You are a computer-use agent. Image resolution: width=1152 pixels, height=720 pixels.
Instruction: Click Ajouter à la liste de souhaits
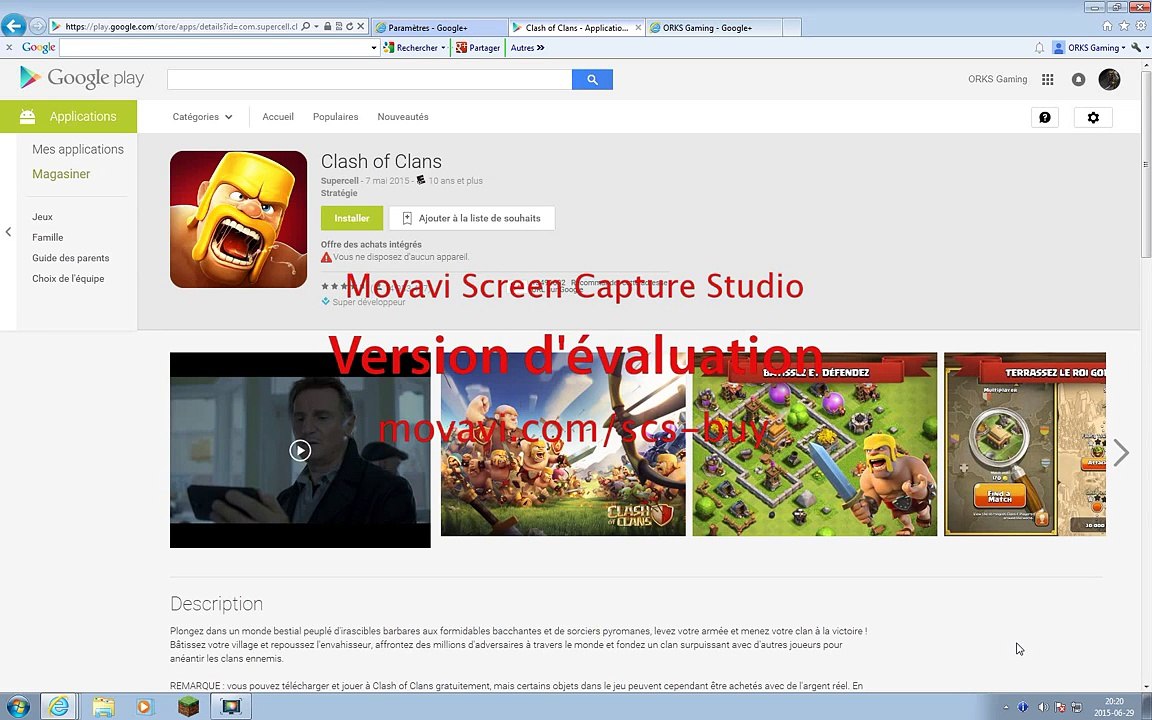pos(472,218)
